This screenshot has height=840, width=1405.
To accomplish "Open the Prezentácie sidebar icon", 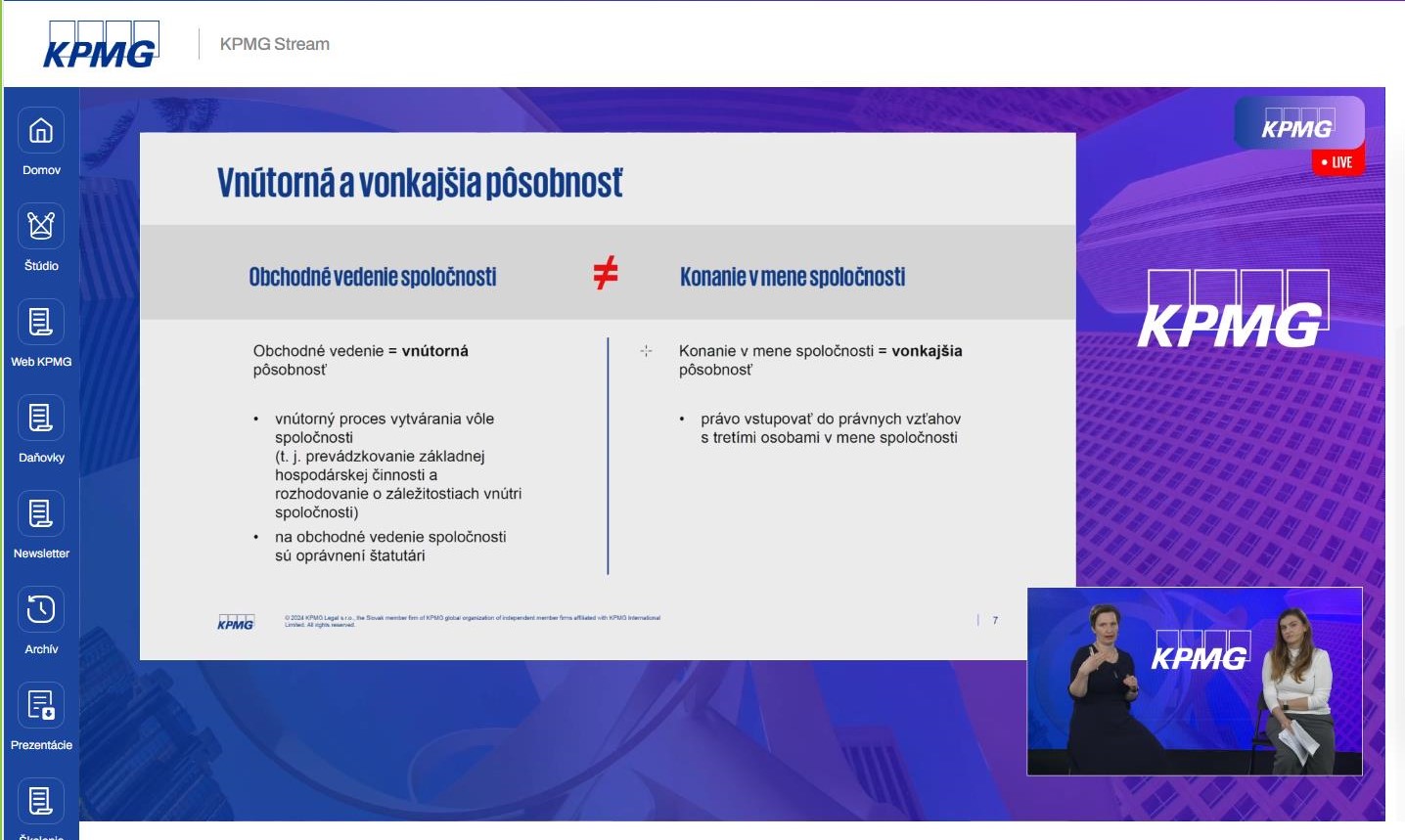I will pos(41,705).
